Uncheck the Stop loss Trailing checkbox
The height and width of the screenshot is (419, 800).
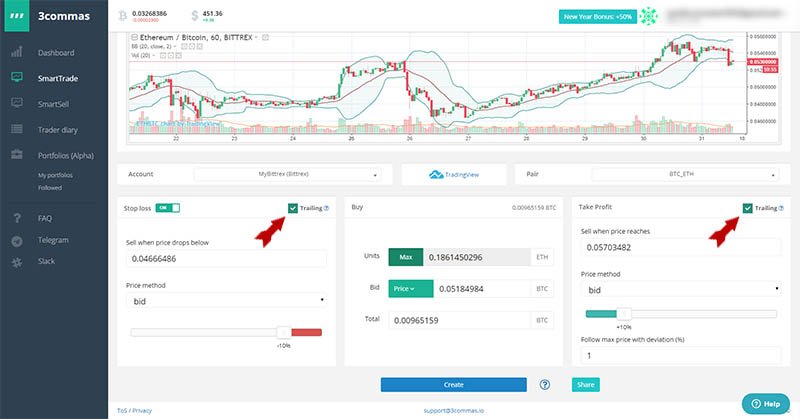292,208
